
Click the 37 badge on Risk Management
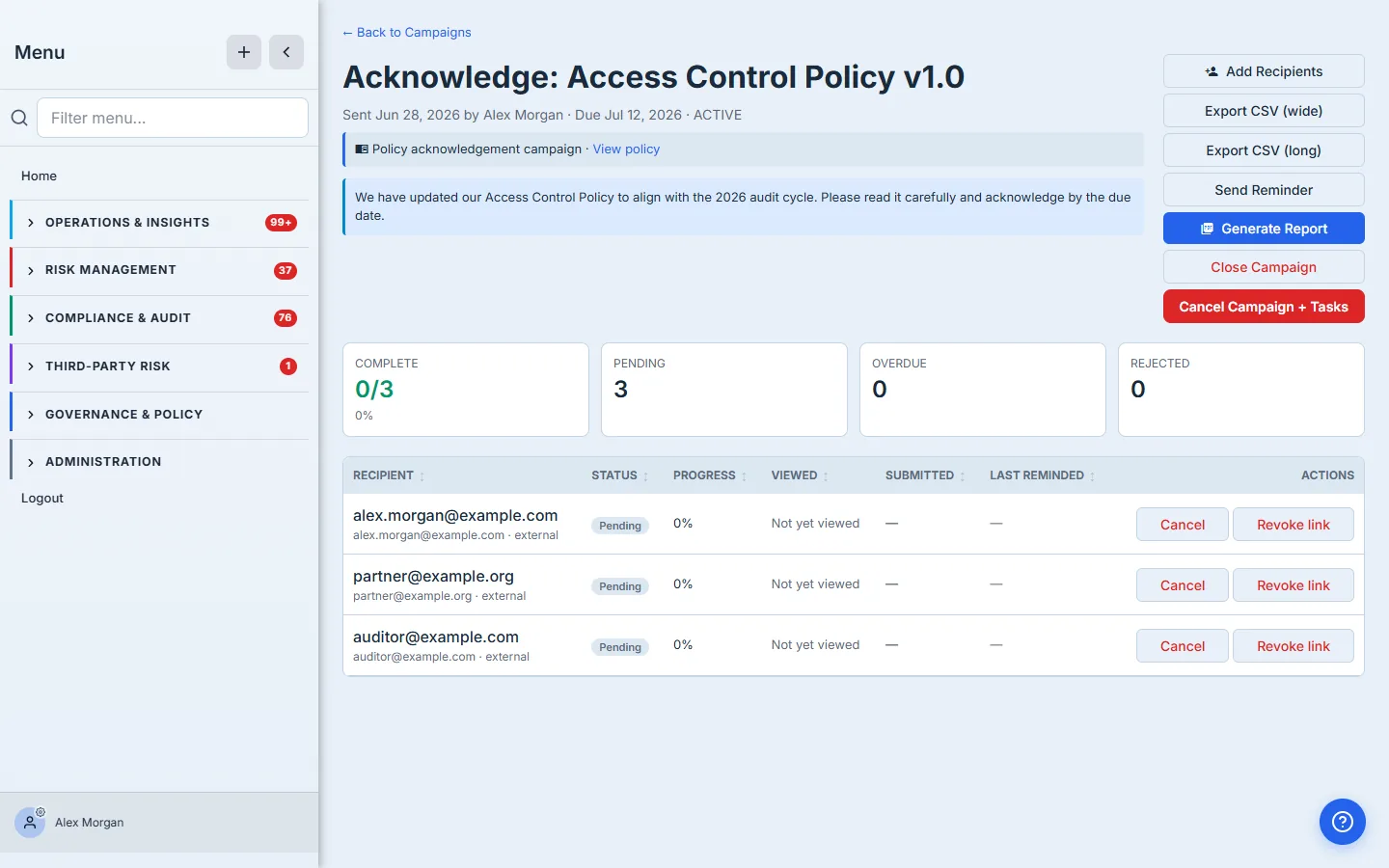click(x=286, y=271)
